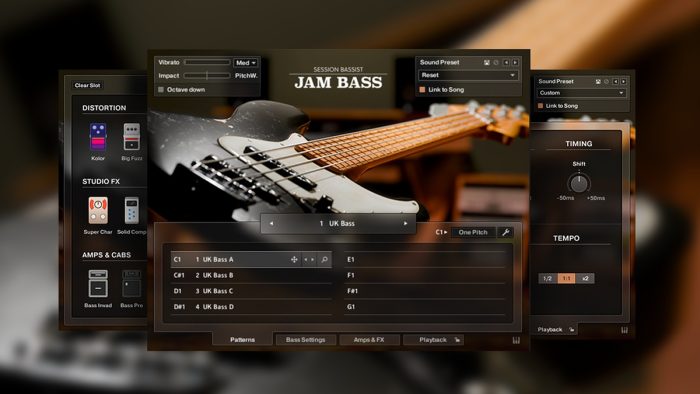Click the keyboard bars icon in the main window corner
The image size is (700, 394).
tap(516, 340)
